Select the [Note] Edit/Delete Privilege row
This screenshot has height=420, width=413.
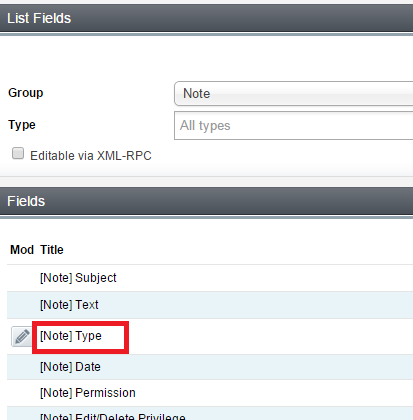pyautogui.click(x=210, y=414)
